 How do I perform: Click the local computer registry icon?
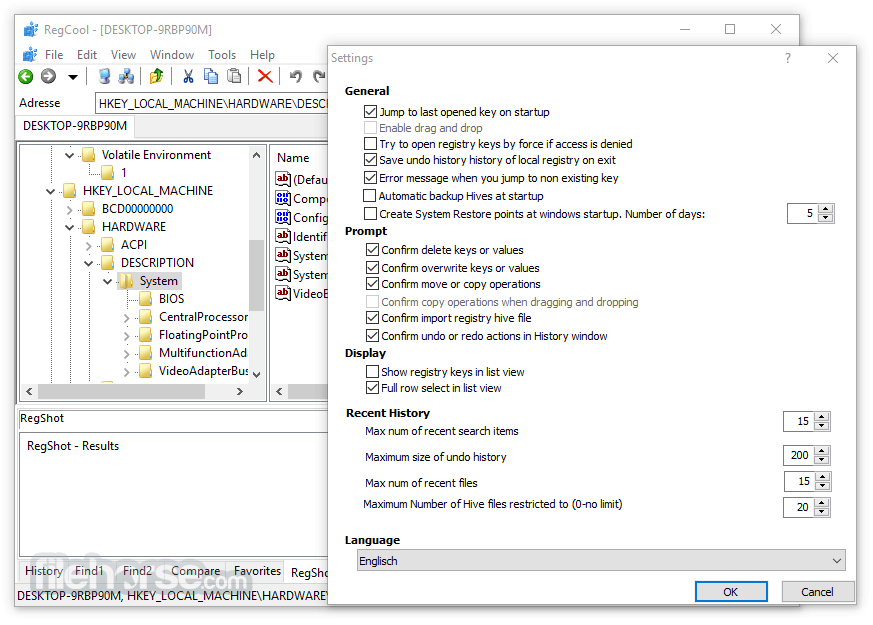[104, 76]
